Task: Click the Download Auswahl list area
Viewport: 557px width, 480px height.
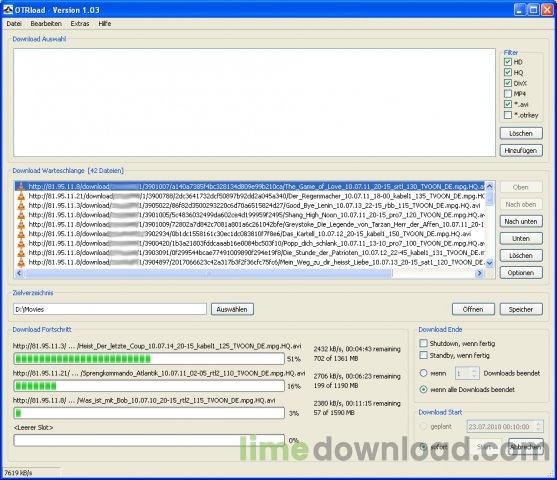Action: tap(254, 103)
